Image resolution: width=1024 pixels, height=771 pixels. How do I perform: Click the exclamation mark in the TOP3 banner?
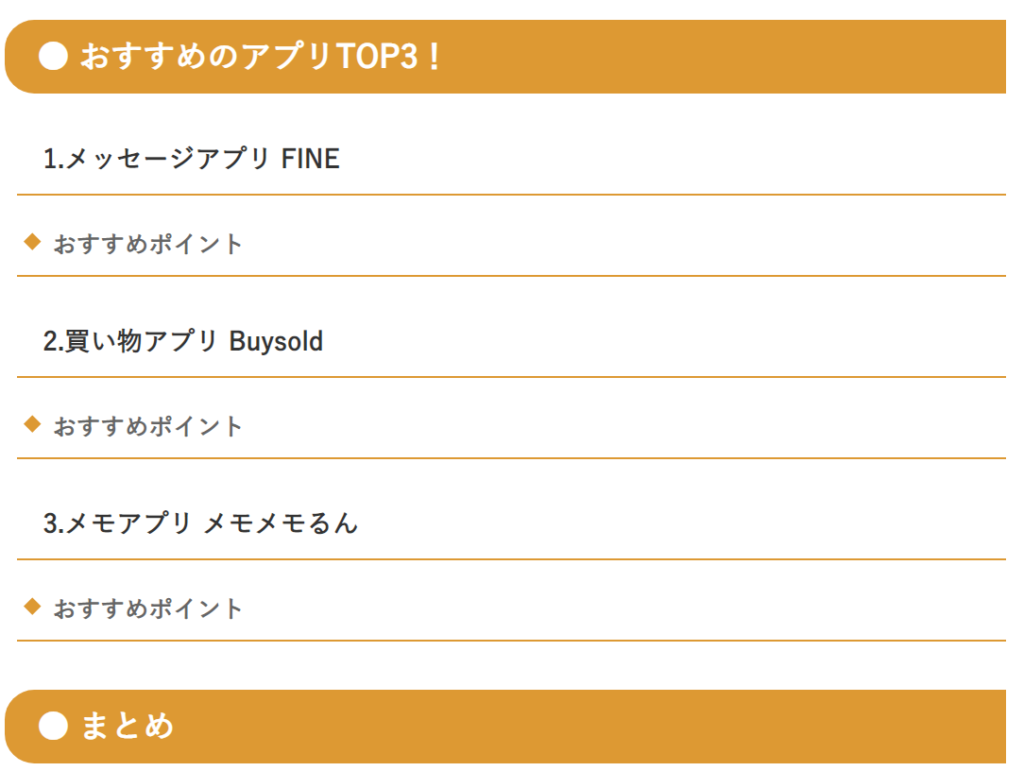[x=432, y=57]
